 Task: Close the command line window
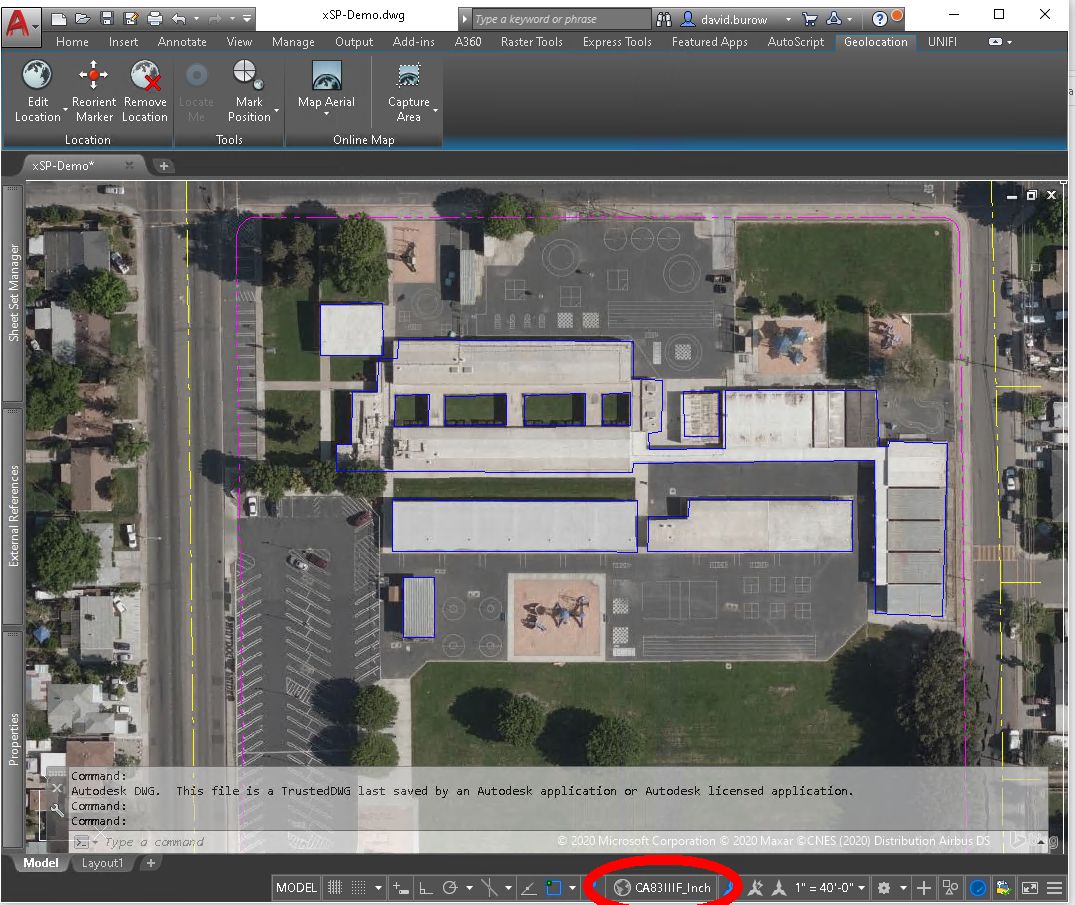click(58, 788)
